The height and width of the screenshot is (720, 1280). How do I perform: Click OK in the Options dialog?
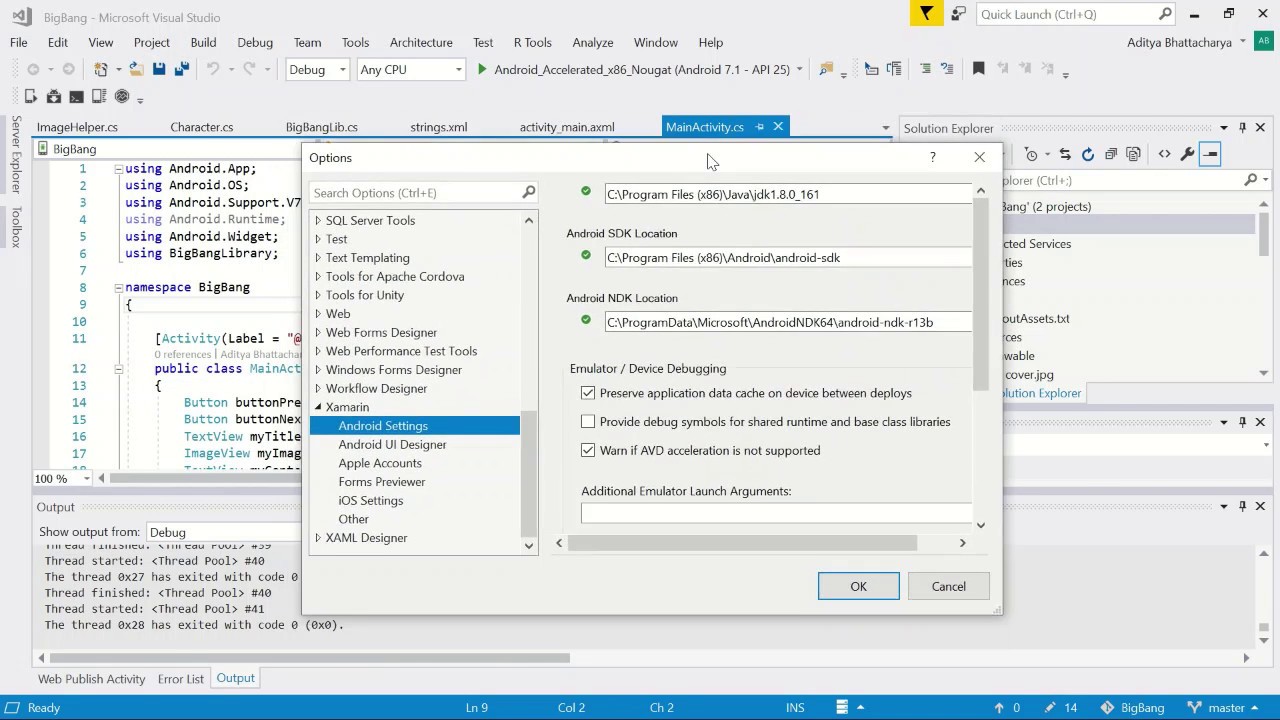(858, 586)
